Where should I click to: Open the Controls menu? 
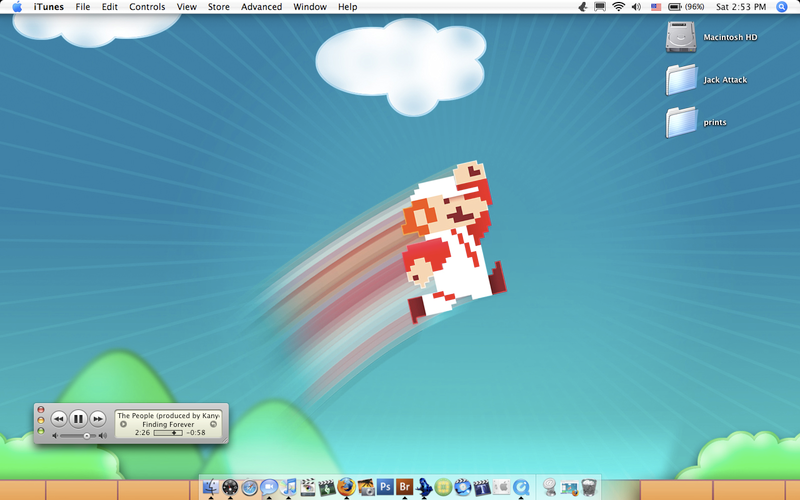(147, 7)
